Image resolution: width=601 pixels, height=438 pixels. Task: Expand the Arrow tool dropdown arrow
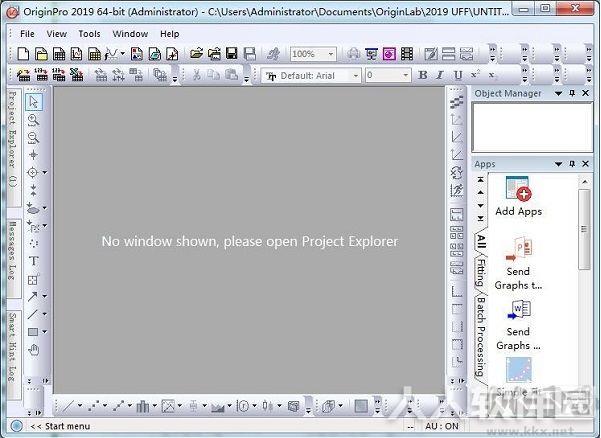(x=44, y=296)
